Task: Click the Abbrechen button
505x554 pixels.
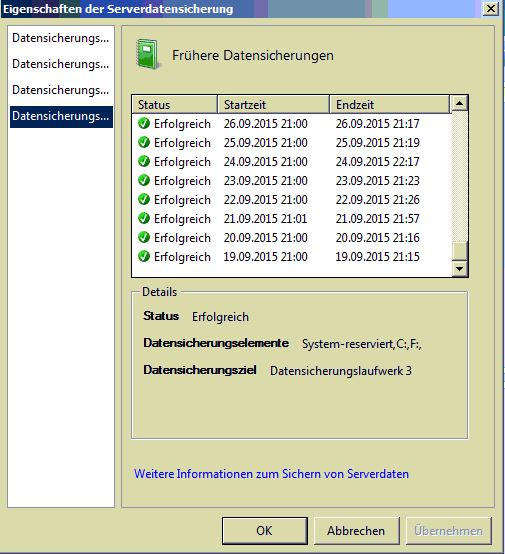Action: (357, 531)
